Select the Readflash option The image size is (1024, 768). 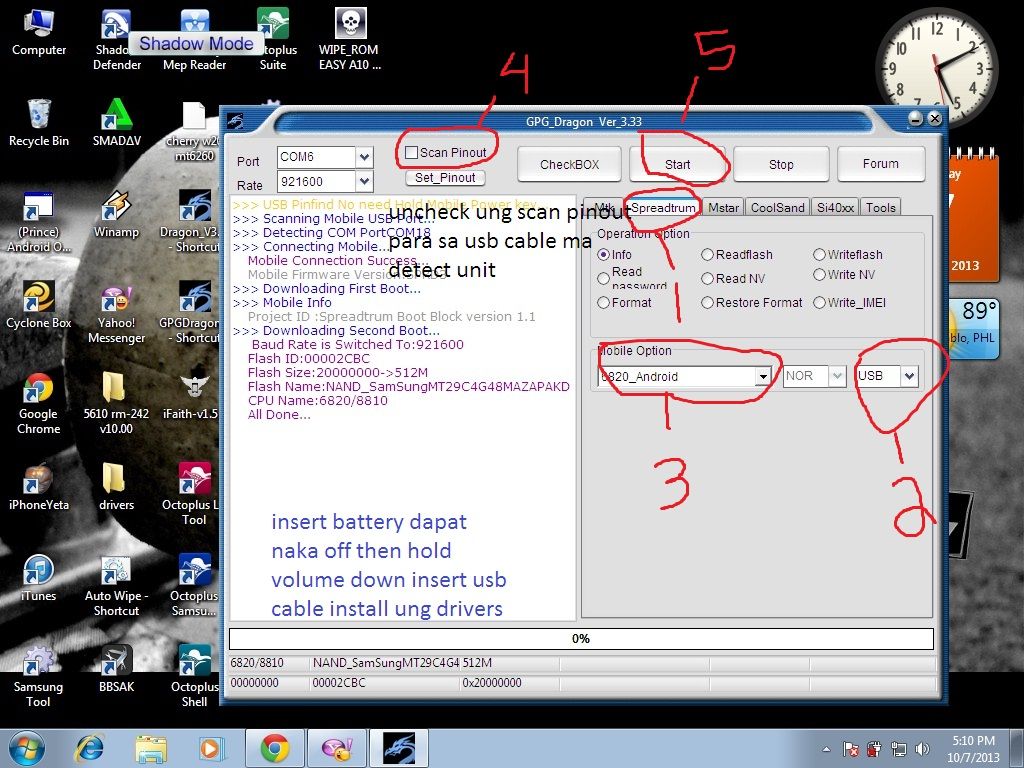pyautogui.click(x=707, y=254)
